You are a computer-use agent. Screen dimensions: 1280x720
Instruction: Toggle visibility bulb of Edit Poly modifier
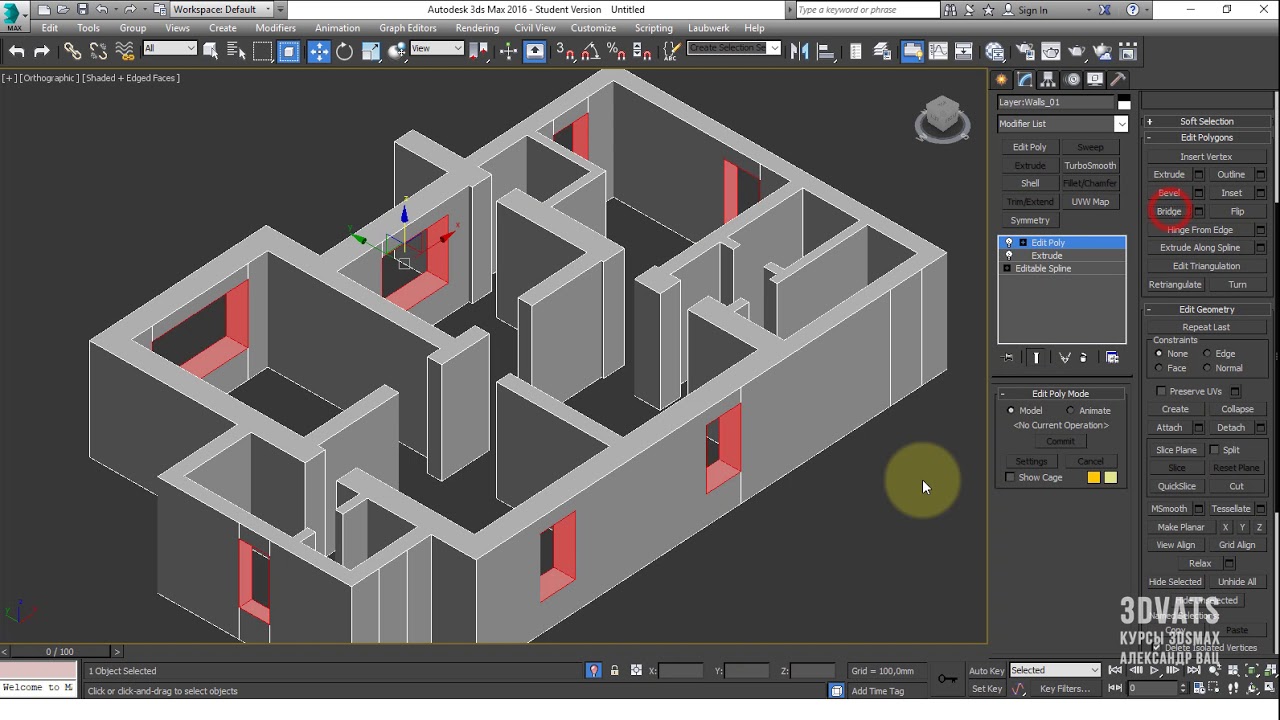click(x=1008, y=243)
